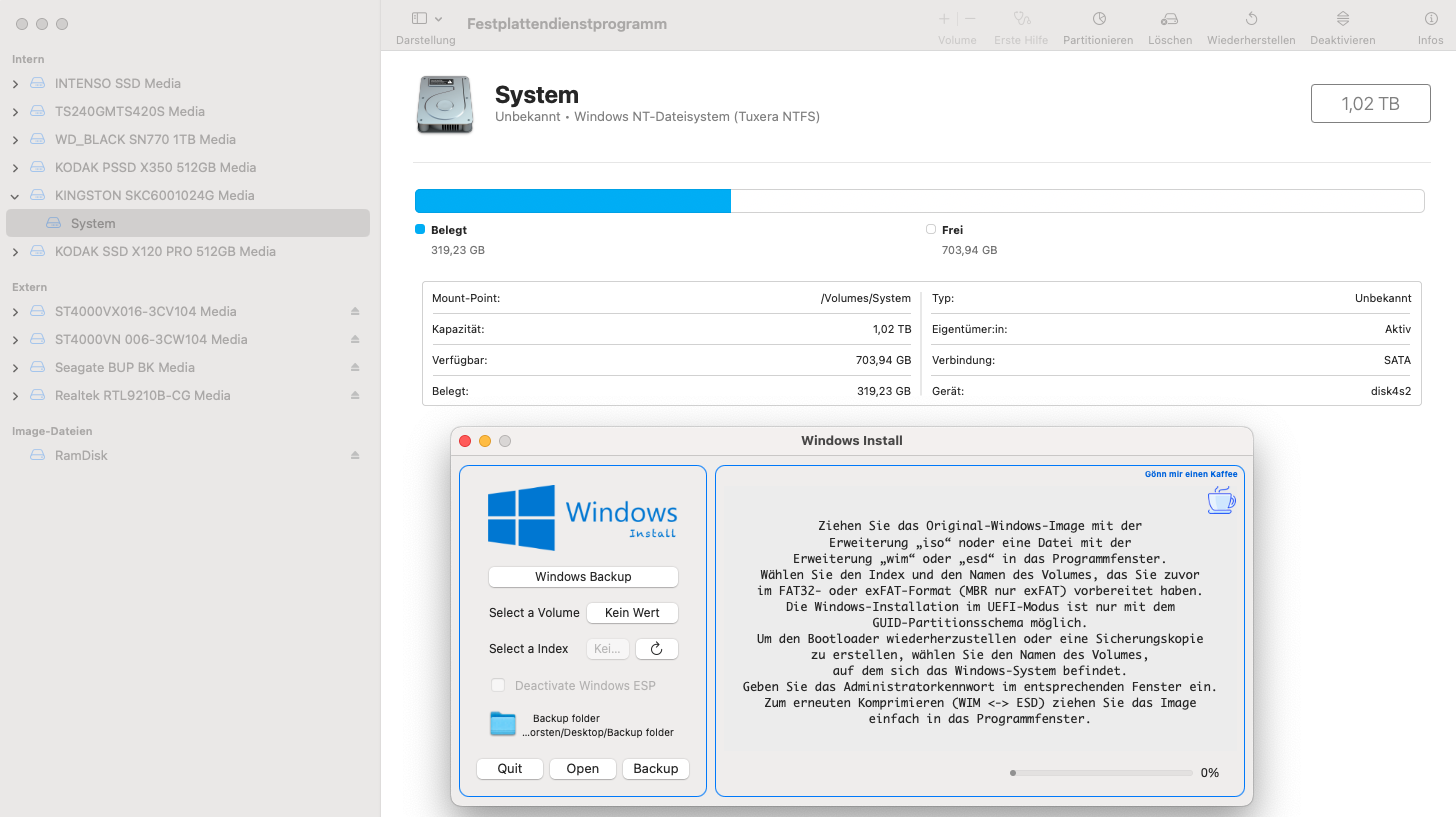Click the Gönn mir einen Kaffee link
Image resolution: width=1456 pixels, height=817 pixels.
coord(1191,474)
